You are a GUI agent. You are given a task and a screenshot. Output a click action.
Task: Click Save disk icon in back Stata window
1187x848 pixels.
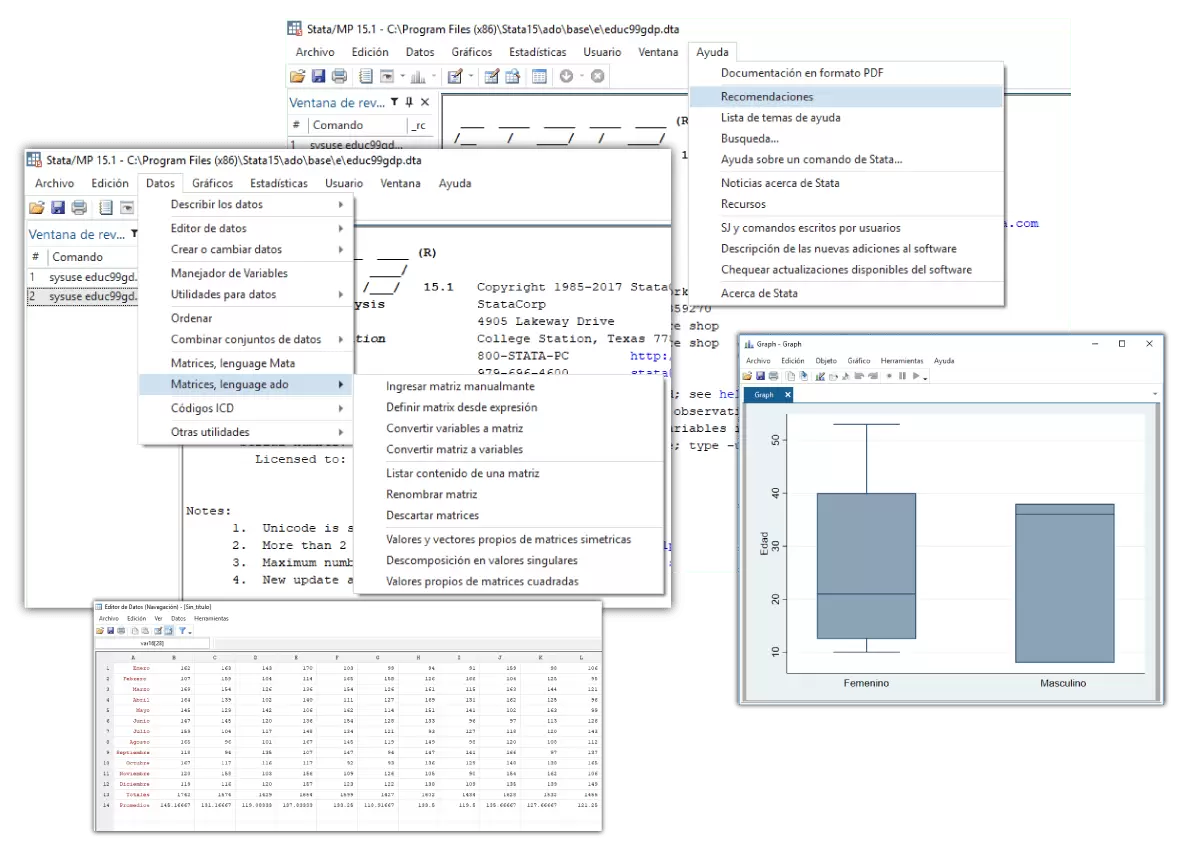coord(318,76)
